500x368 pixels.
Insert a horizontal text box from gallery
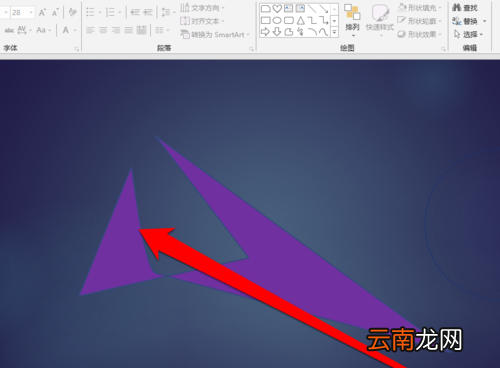click(x=288, y=8)
